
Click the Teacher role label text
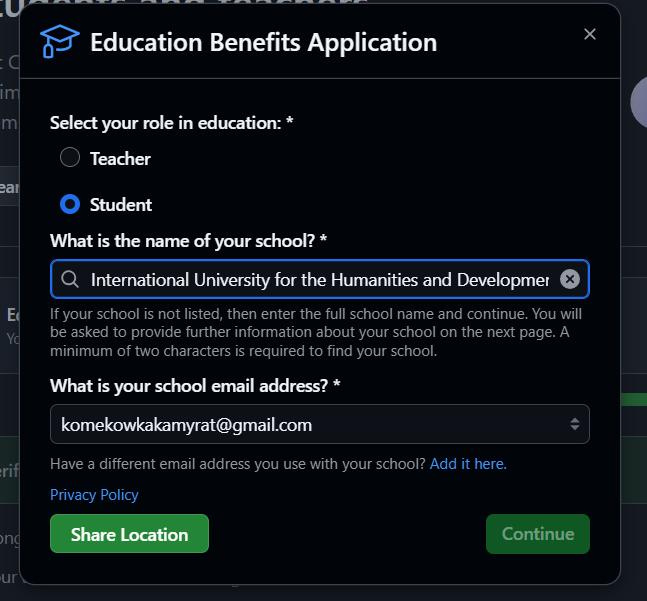(x=120, y=158)
